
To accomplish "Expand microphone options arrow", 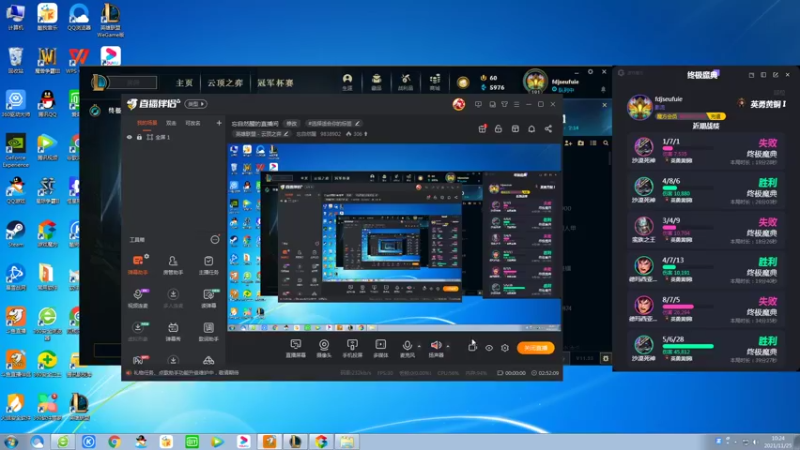I will pos(419,346).
